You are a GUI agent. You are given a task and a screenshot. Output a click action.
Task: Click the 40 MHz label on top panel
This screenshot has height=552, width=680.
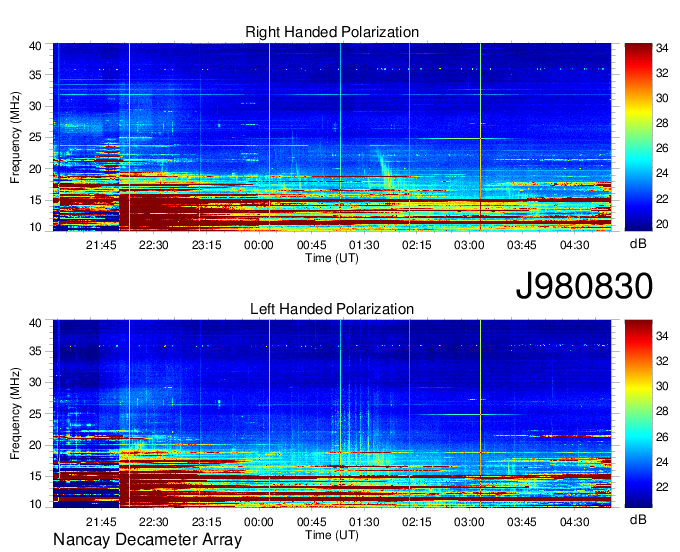(x=35, y=46)
